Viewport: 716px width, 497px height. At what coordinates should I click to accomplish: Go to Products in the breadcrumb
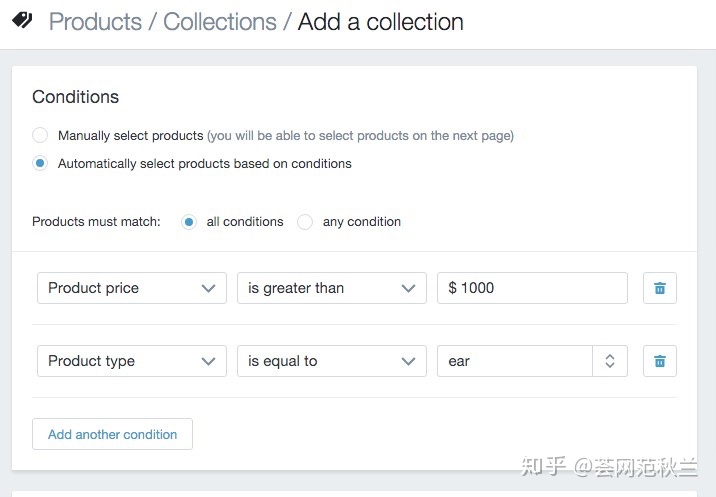(95, 21)
